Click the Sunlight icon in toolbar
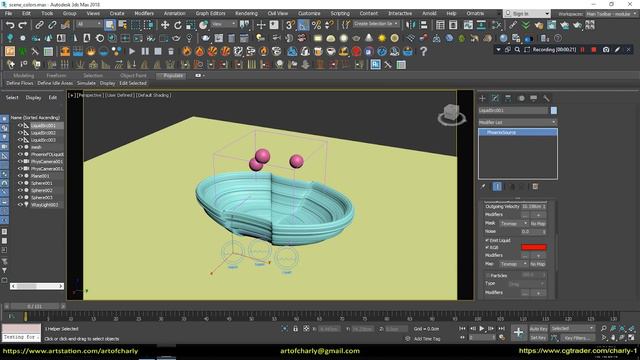Image resolution: width=640 pixels, height=360 pixels. pos(382,38)
